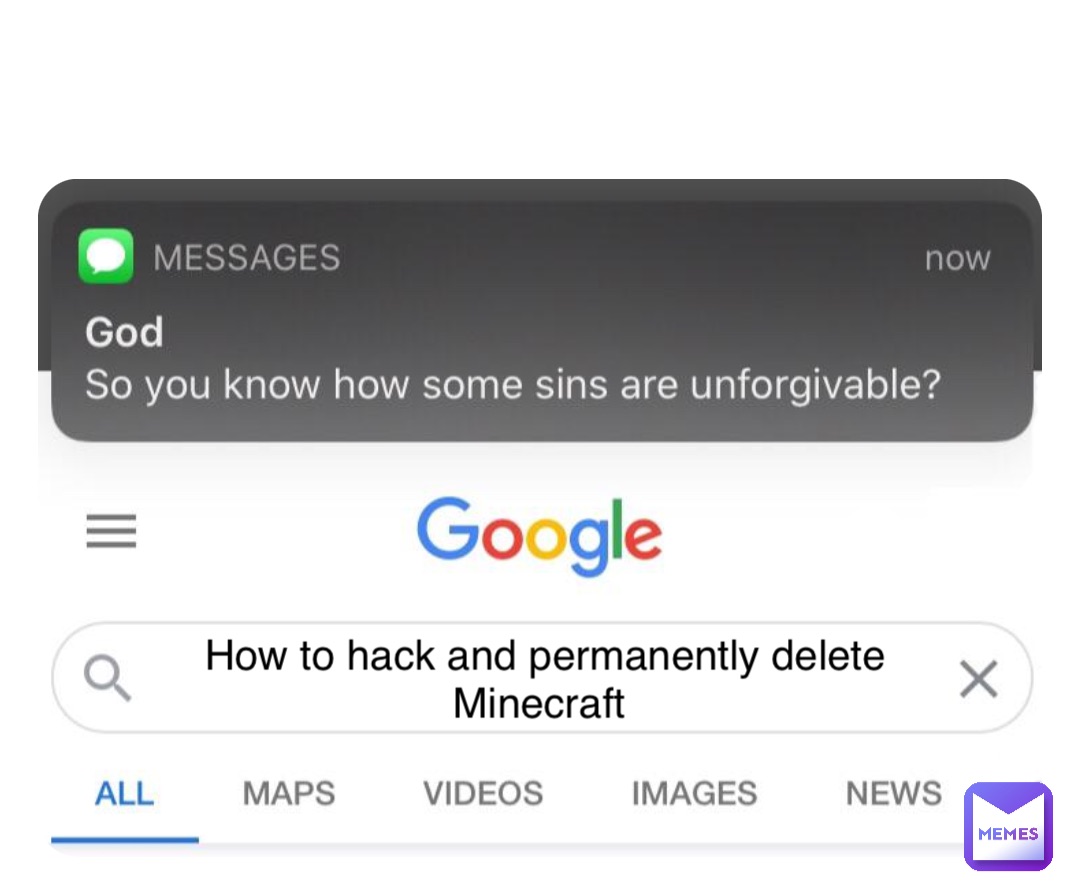Click the blue capital G in the Google logo
The image size is (1080, 894).
446,529
